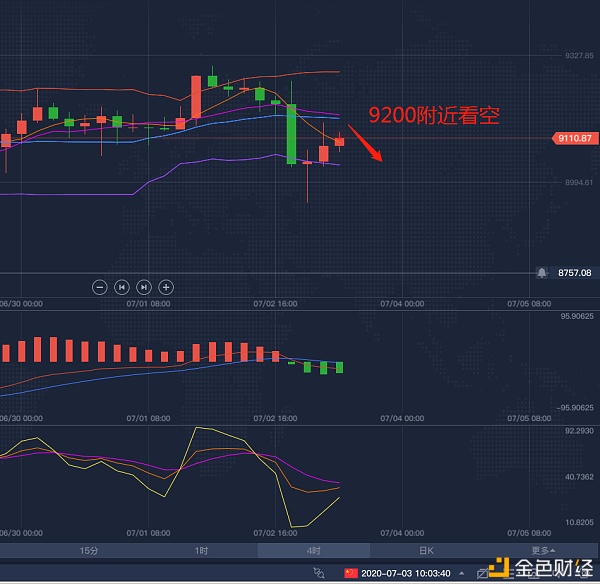Image resolution: width=600 pixels, height=584 pixels.
Task: Click the 9200附近看空 text annotation
Action: coord(433,116)
